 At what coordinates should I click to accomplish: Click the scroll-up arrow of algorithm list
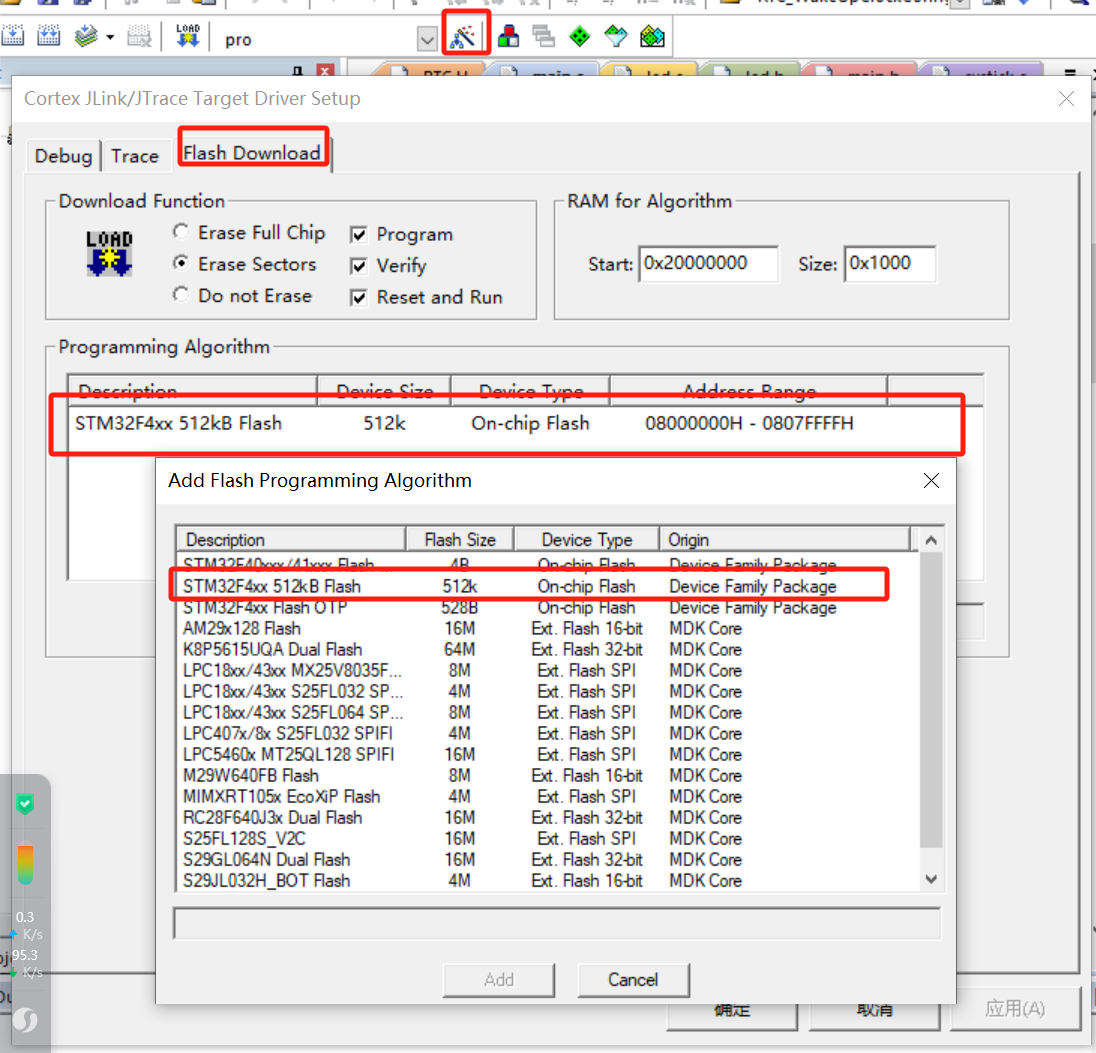click(x=931, y=540)
